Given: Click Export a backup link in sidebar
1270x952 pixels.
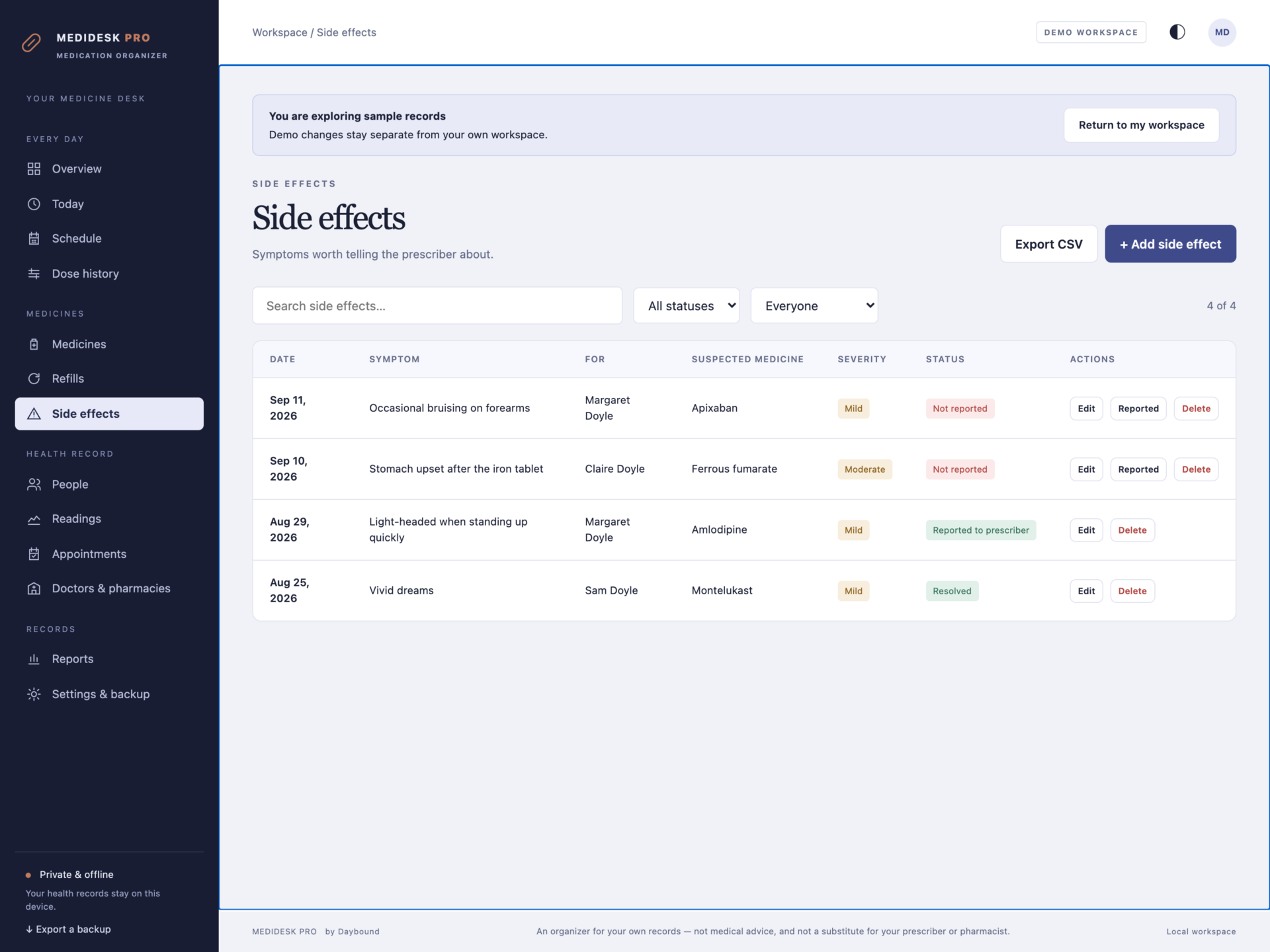Looking at the screenshot, I should 68,929.
